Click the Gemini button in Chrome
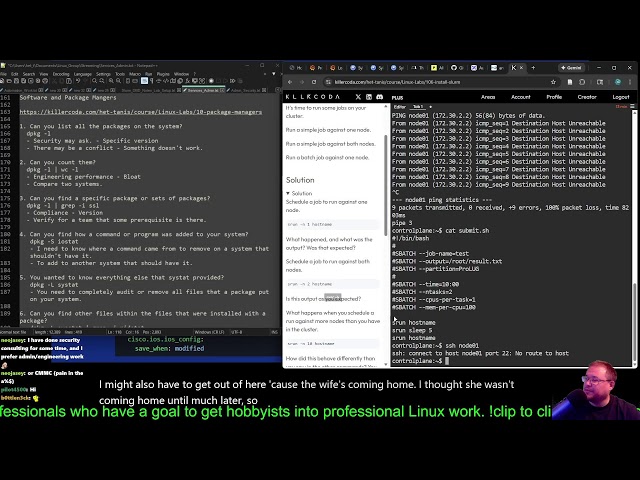The height and width of the screenshot is (480, 640). (571, 68)
